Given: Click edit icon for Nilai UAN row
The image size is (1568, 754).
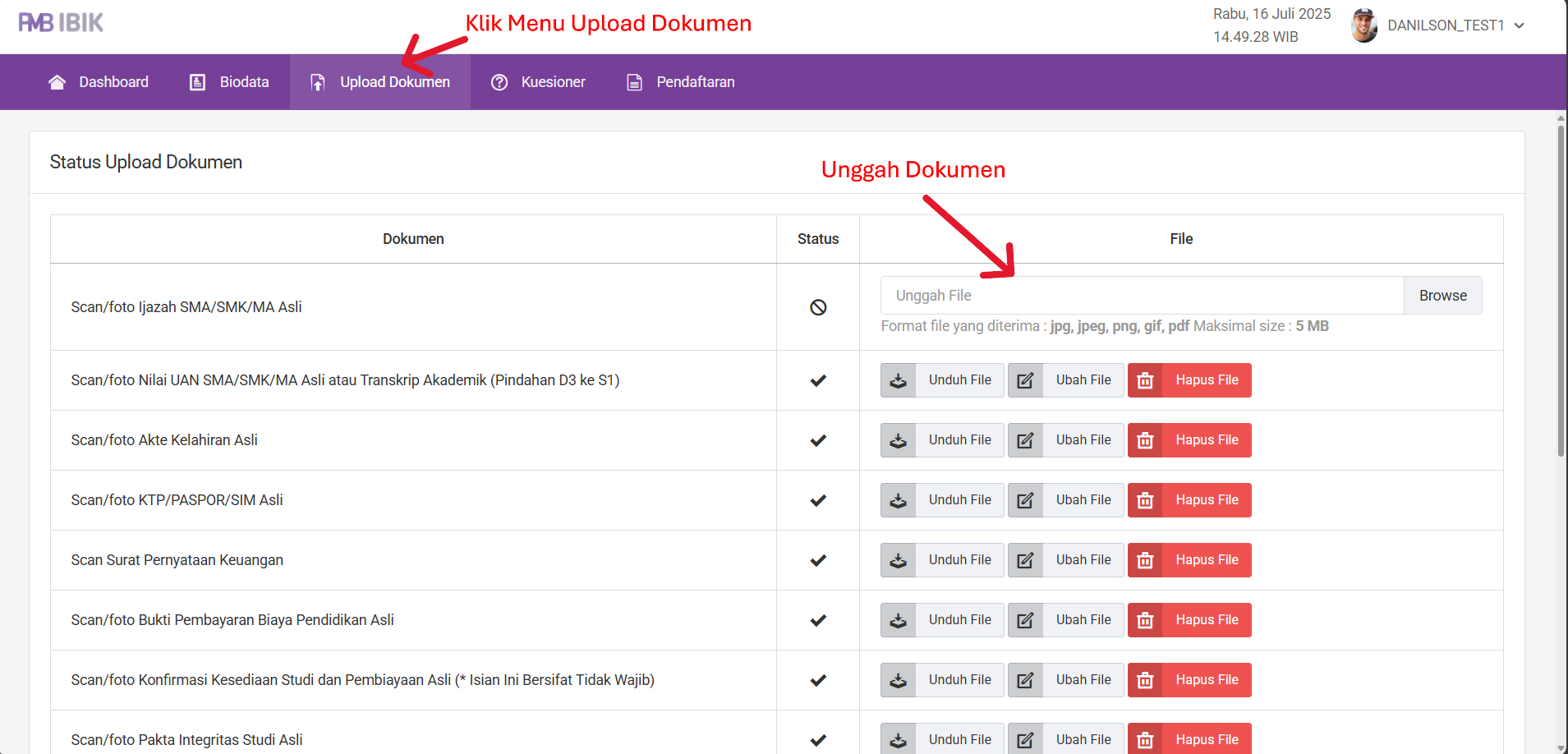Looking at the screenshot, I should pos(1025,380).
